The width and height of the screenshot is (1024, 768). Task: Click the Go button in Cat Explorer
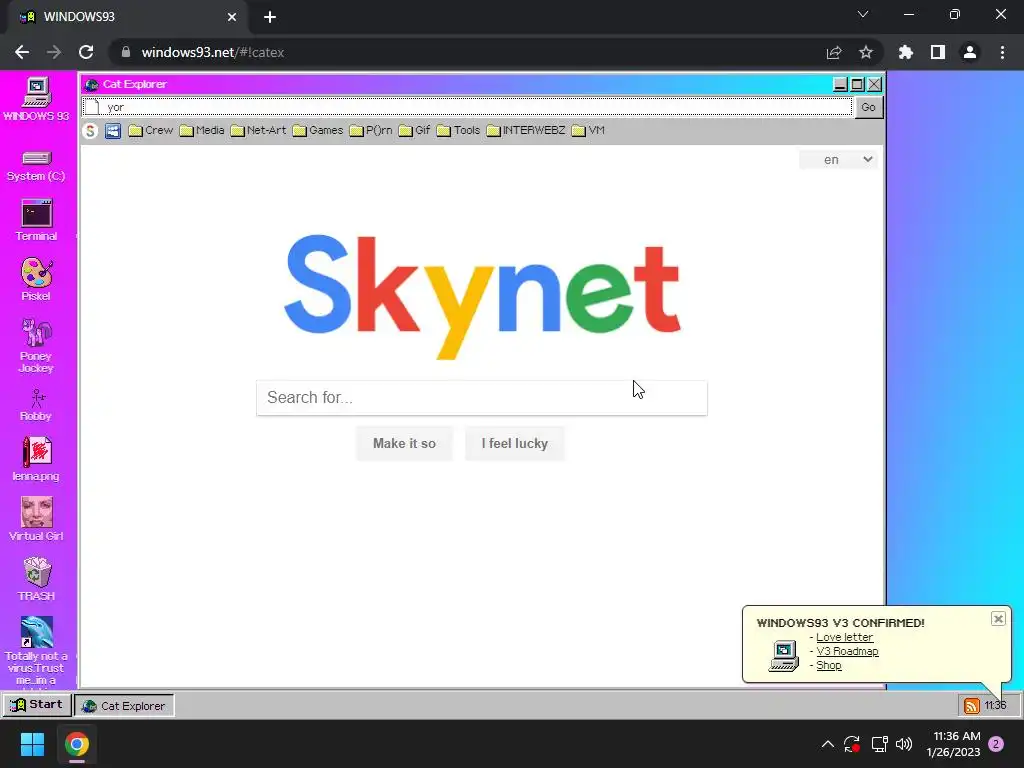click(x=868, y=107)
